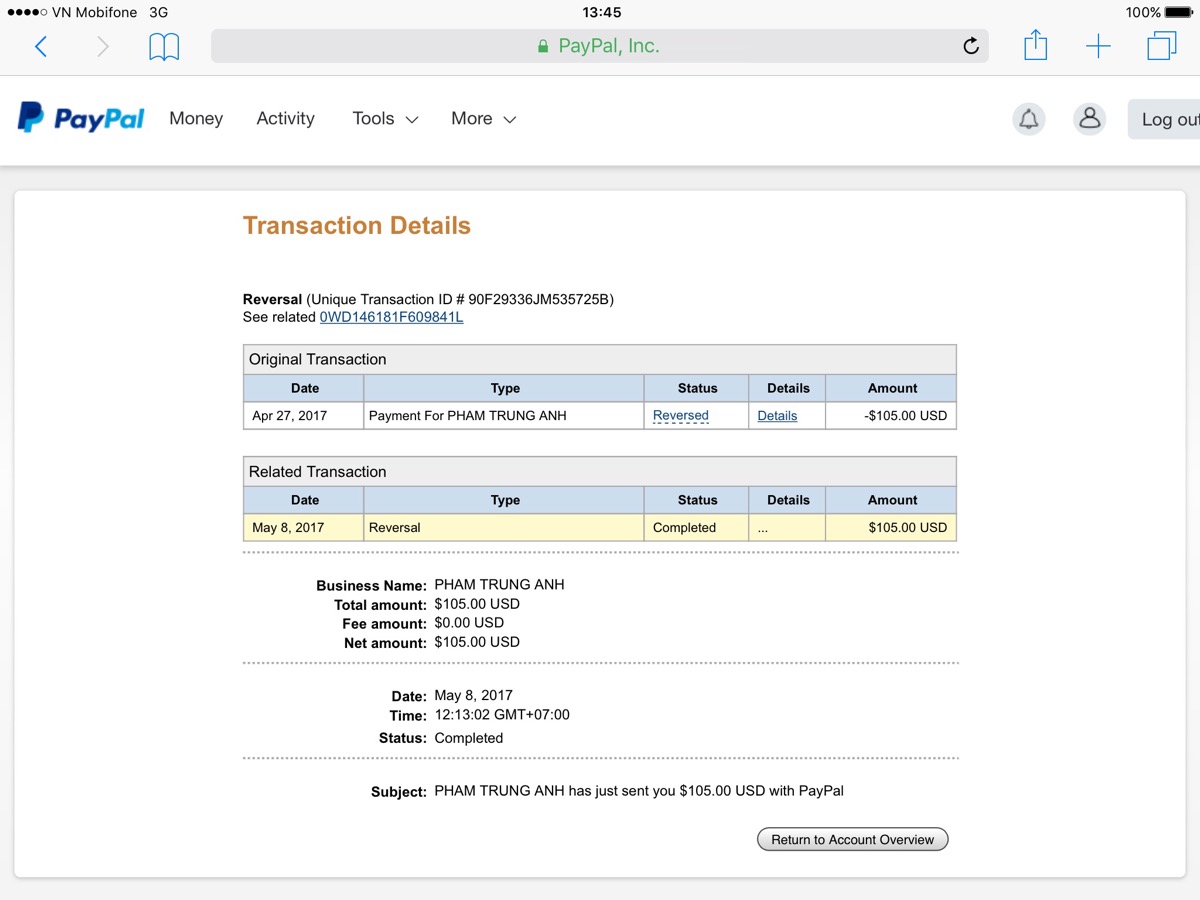1200x900 pixels.
Task: Click the Log out button
Action: pos(1166,119)
